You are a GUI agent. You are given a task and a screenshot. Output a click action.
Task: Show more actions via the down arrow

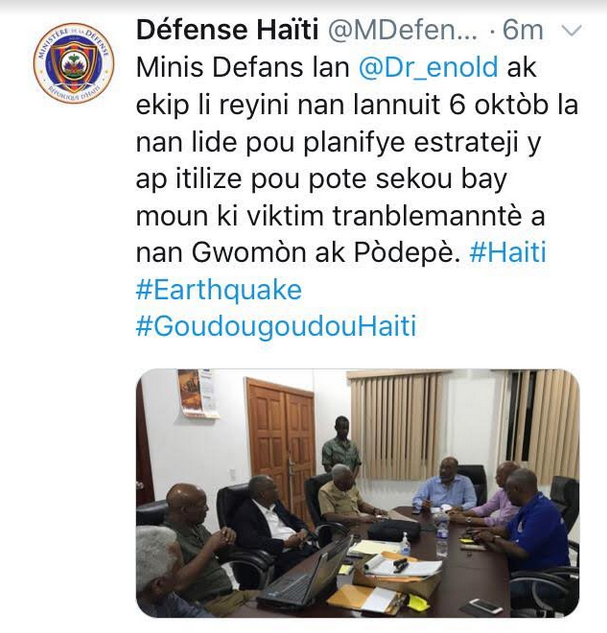[572, 31]
